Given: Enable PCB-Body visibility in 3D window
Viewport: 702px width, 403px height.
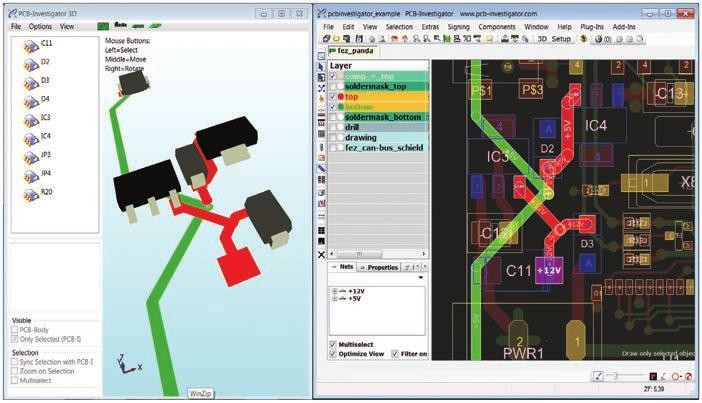Looking at the screenshot, I should click(x=15, y=330).
